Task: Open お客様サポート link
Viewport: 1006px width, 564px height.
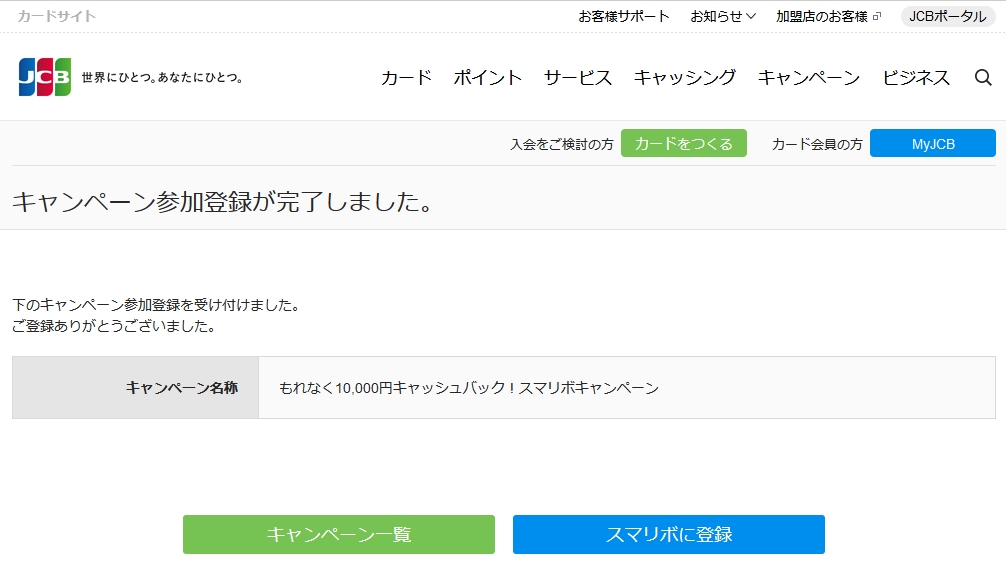Action: (624, 16)
